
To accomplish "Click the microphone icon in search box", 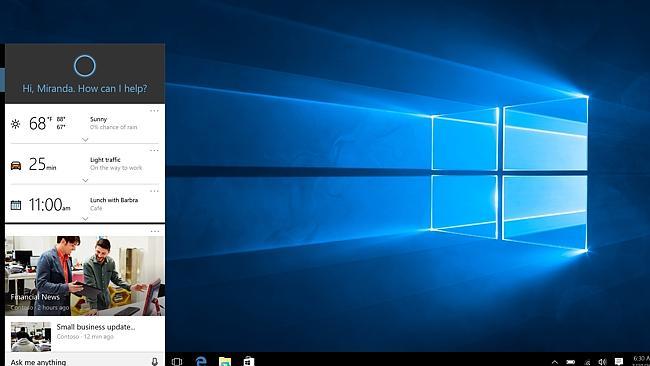I will tap(155, 362).
